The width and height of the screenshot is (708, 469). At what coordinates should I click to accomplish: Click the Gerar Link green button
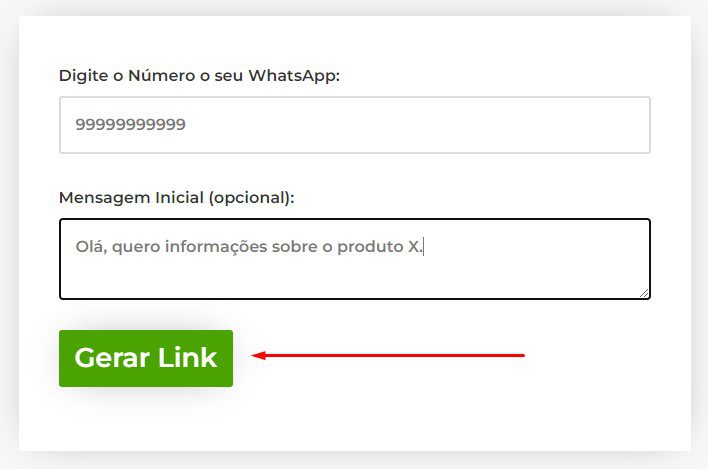(x=146, y=358)
